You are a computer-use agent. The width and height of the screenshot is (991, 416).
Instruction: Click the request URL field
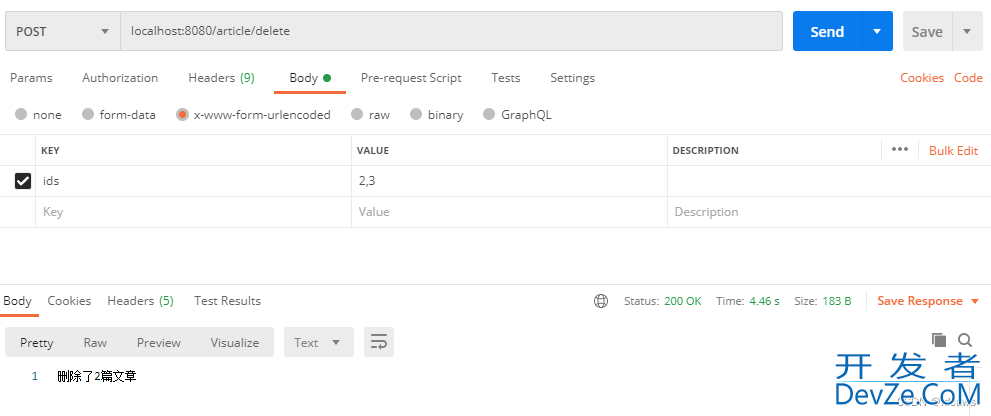[x=451, y=31]
